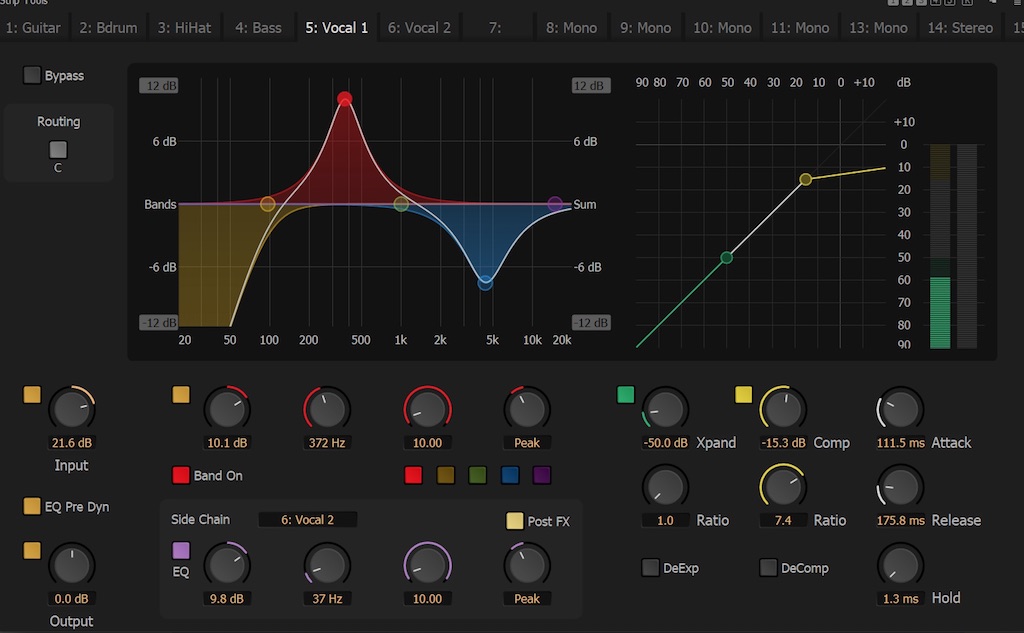Click the 372 Hz frequency value field
The height and width of the screenshot is (633, 1024).
[329, 443]
